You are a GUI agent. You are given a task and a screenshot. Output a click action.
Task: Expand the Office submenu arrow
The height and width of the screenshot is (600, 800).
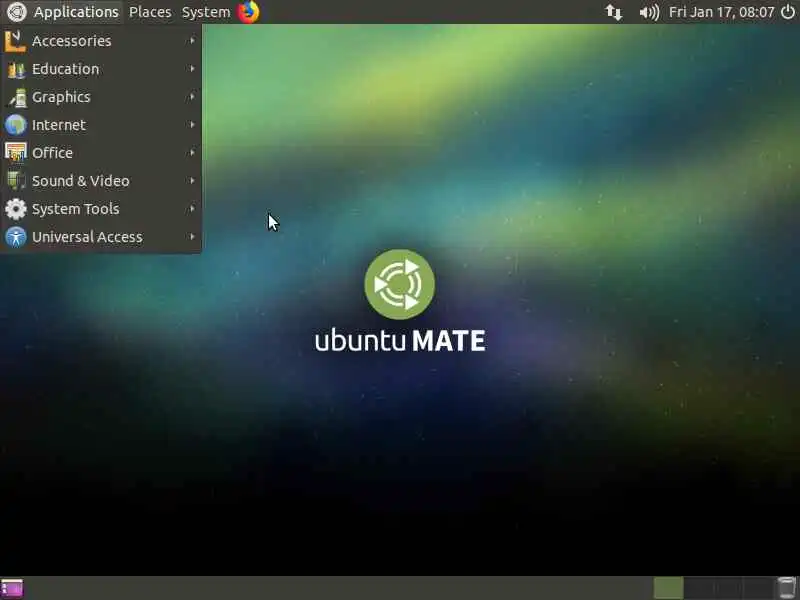192,153
